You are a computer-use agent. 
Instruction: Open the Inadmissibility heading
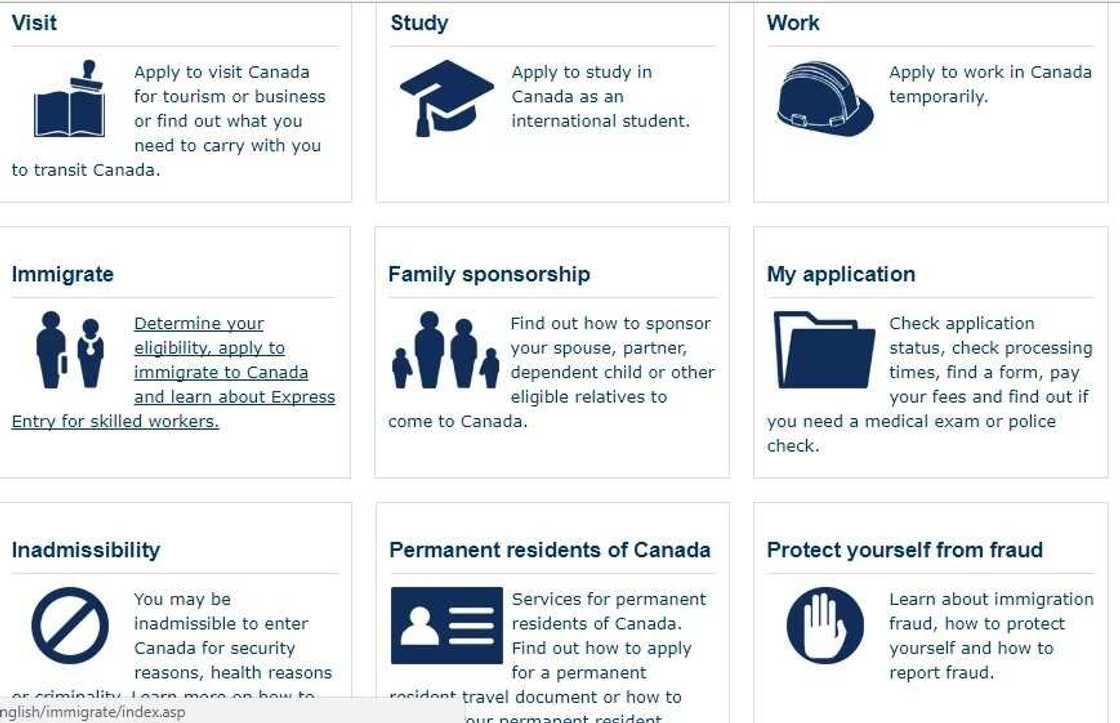click(x=85, y=550)
